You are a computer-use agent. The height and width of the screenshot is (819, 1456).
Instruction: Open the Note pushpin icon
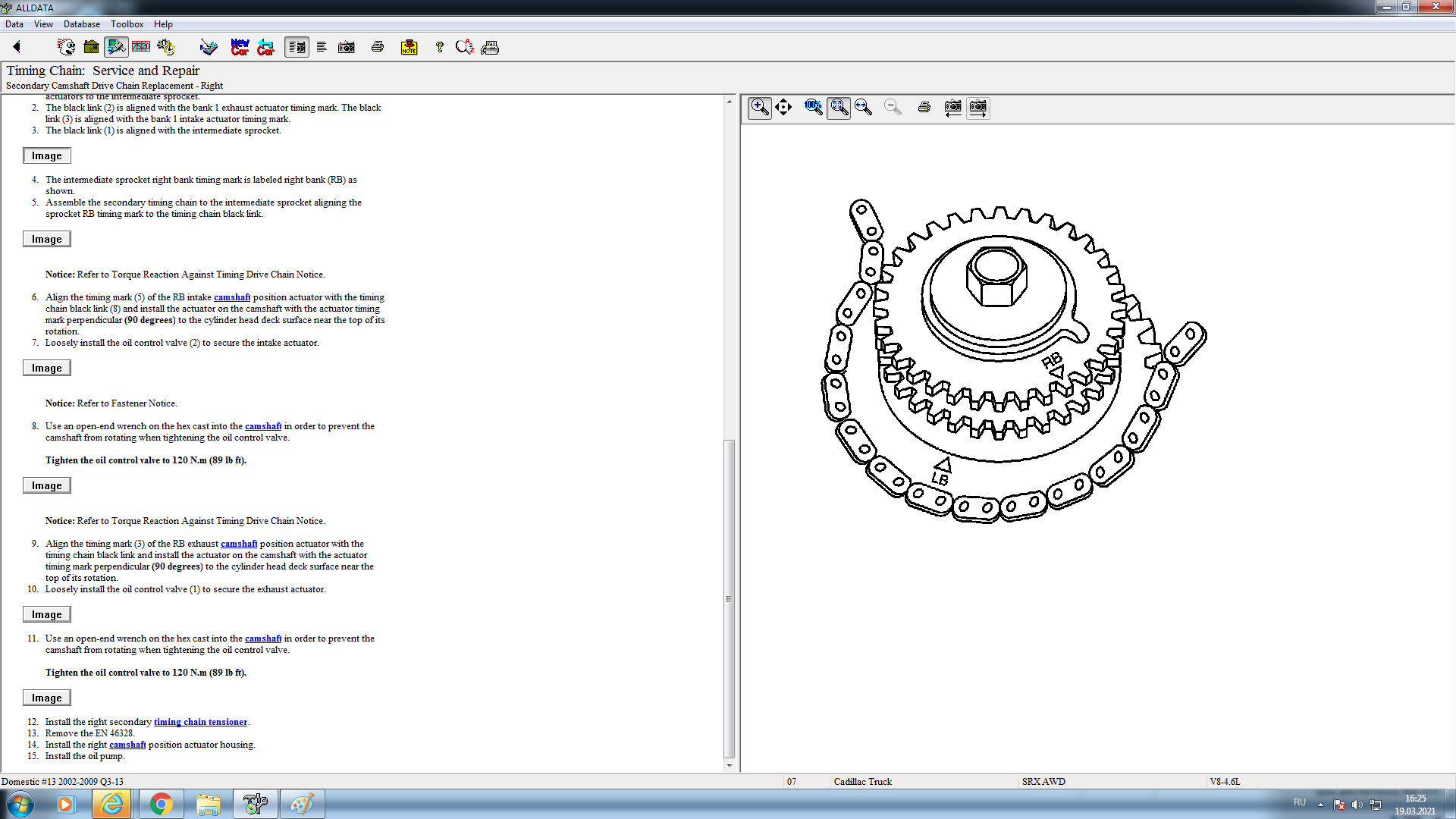point(409,47)
